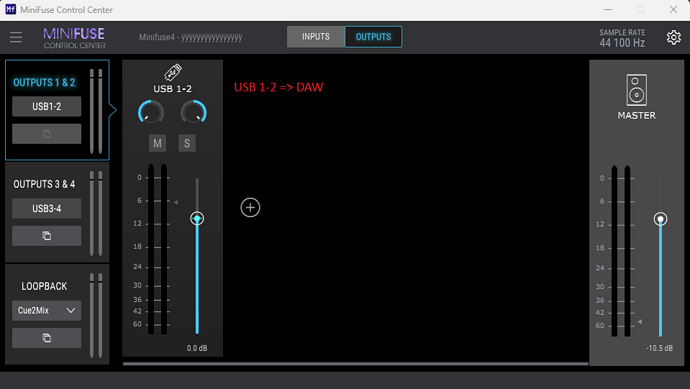The width and height of the screenshot is (690, 389).
Task: Click copy icon under USB3-4
Action: pyautogui.click(x=47, y=236)
